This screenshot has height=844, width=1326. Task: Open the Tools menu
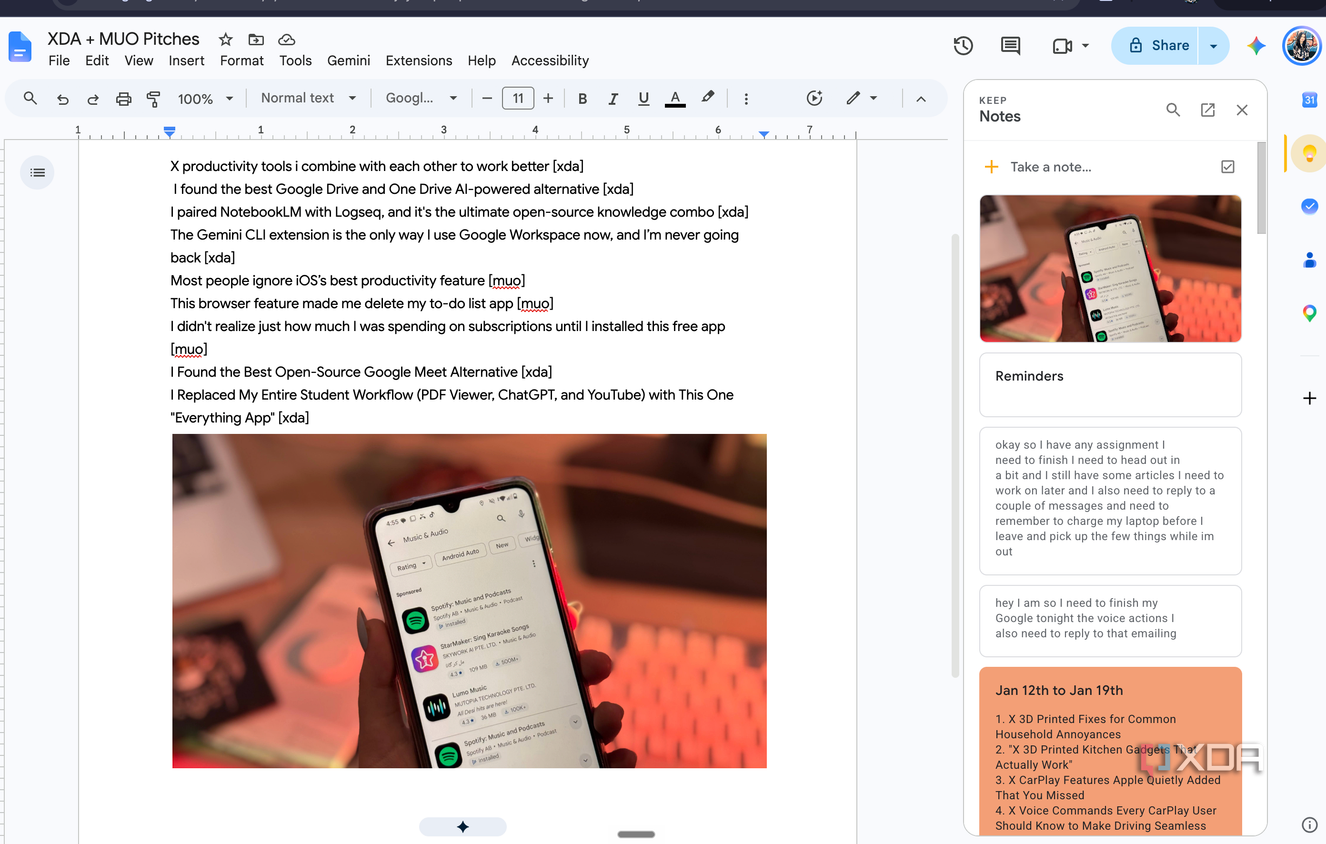click(x=295, y=61)
